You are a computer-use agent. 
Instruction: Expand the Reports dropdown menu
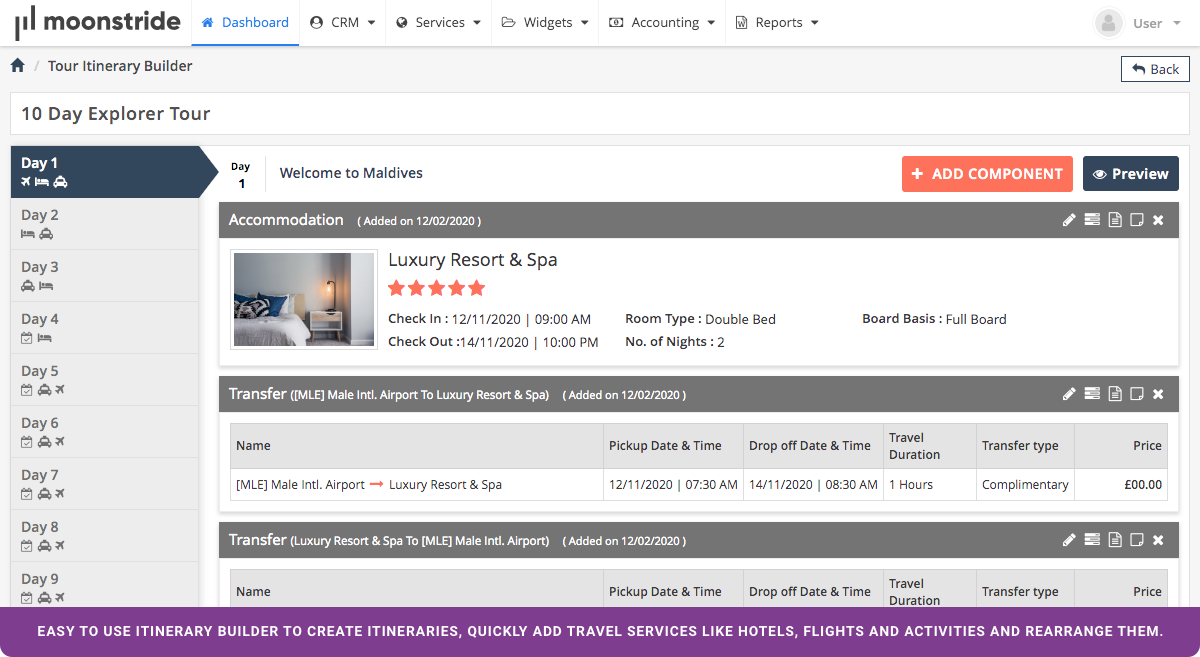click(x=777, y=22)
